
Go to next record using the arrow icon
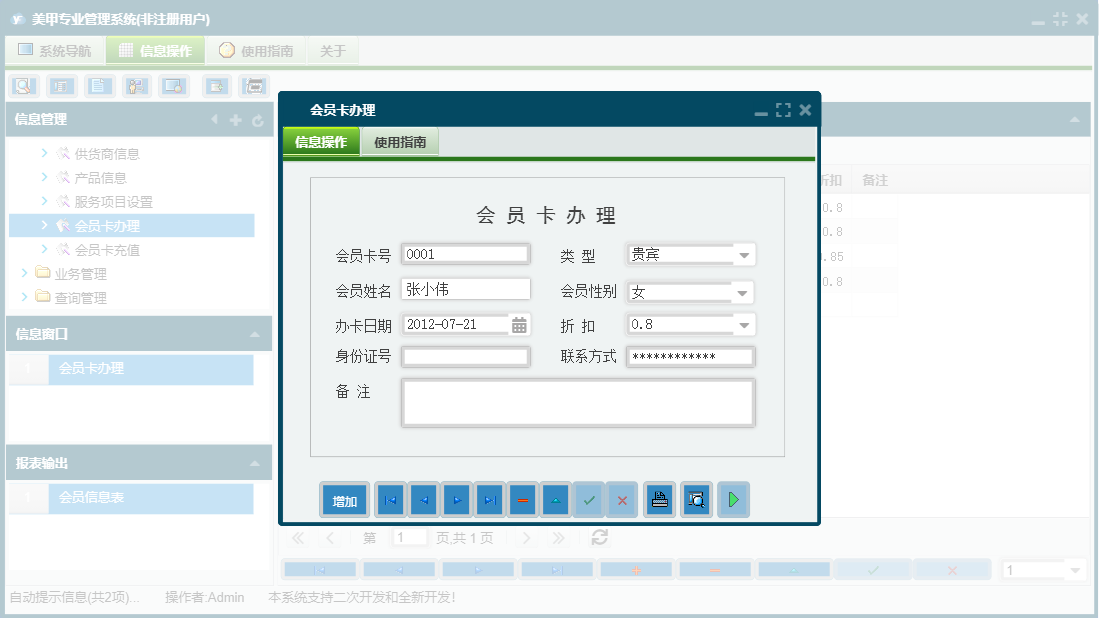(x=456, y=499)
